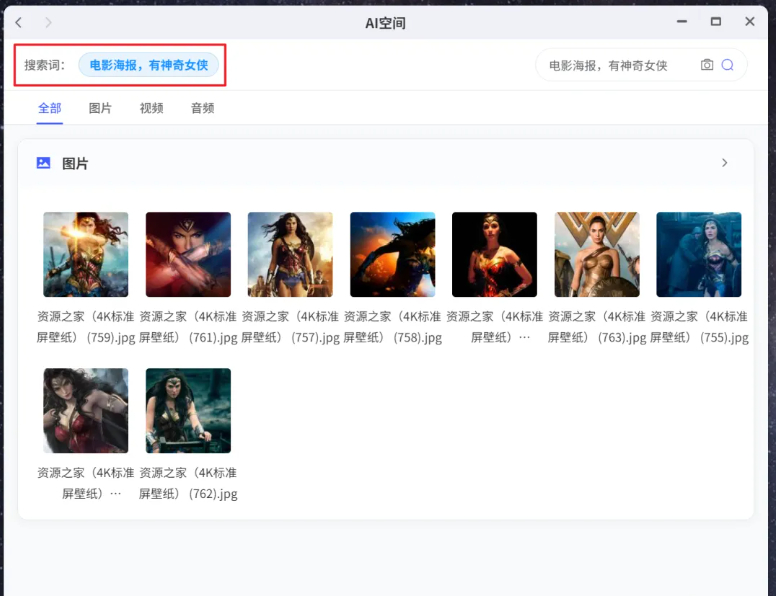Click file name ending (759).jpg
This screenshot has width=776, height=596.
coord(86,327)
